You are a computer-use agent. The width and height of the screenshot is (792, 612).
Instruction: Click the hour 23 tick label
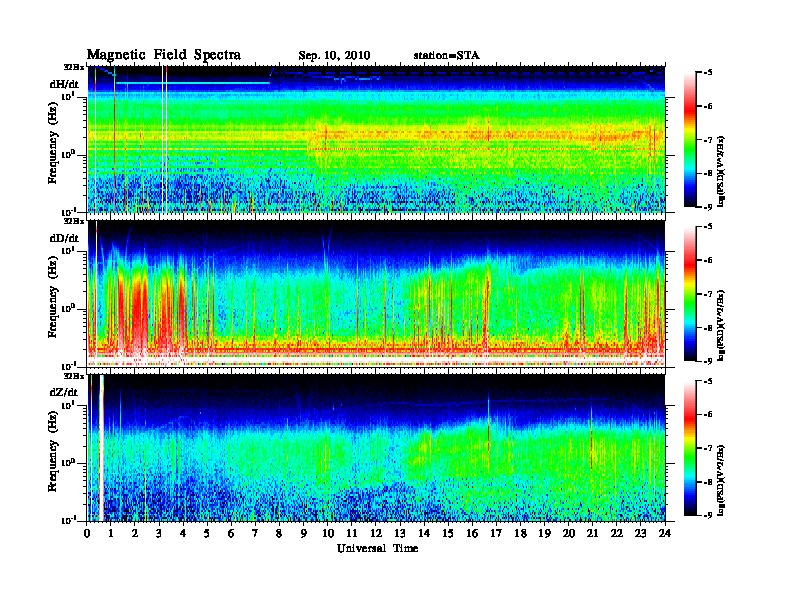tap(640, 534)
